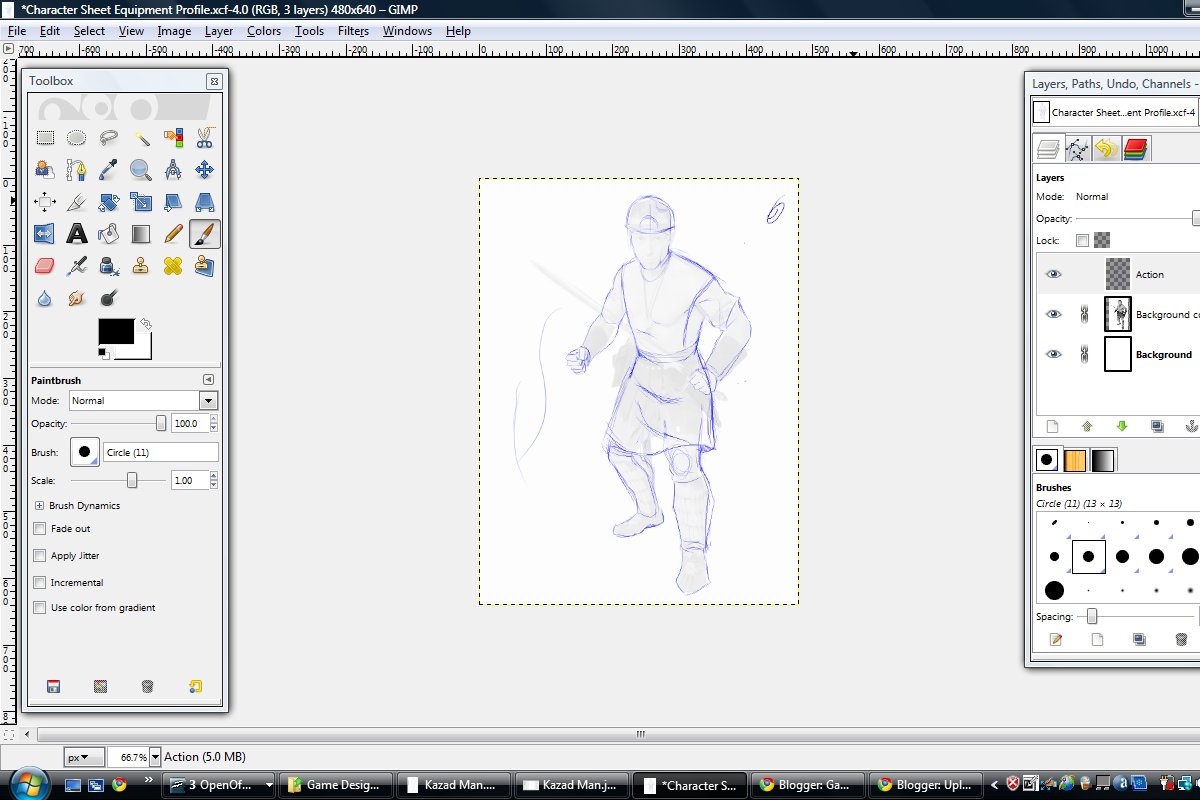
Task: Expand the Brush Dynamics section
Action: pyautogui.click(x=40, y=506)
